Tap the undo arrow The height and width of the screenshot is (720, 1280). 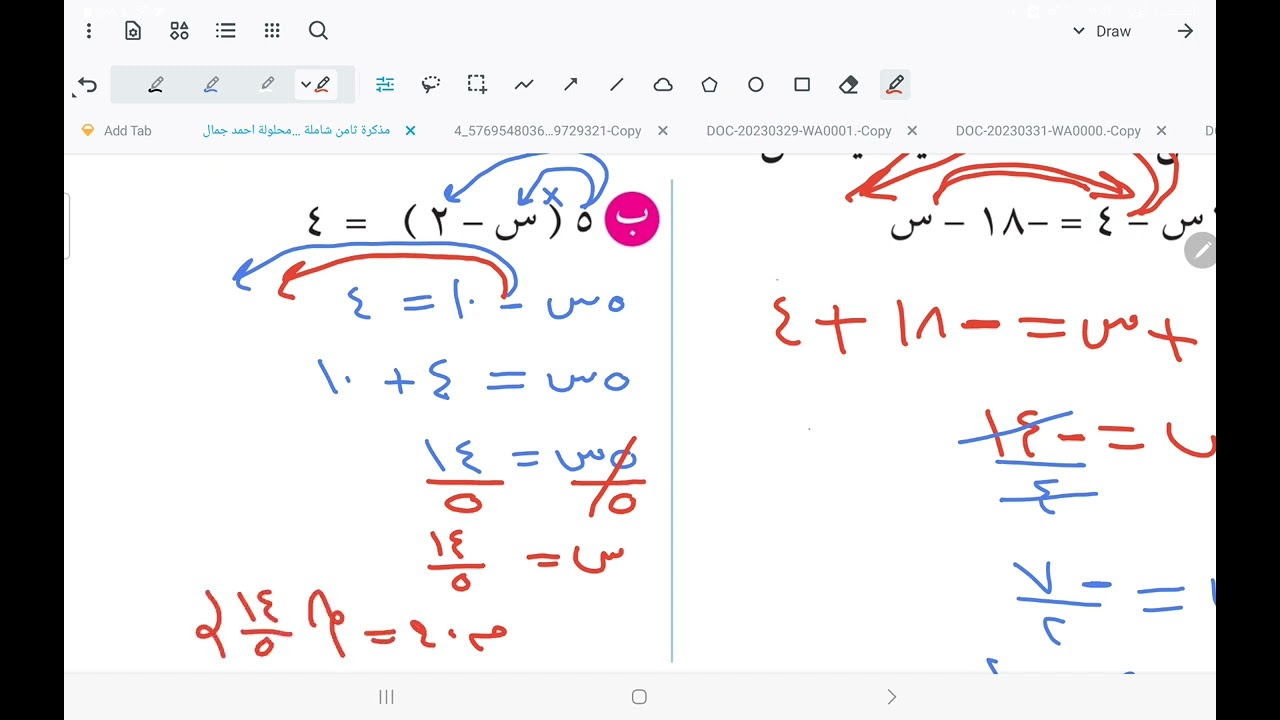tap(87, 85)
